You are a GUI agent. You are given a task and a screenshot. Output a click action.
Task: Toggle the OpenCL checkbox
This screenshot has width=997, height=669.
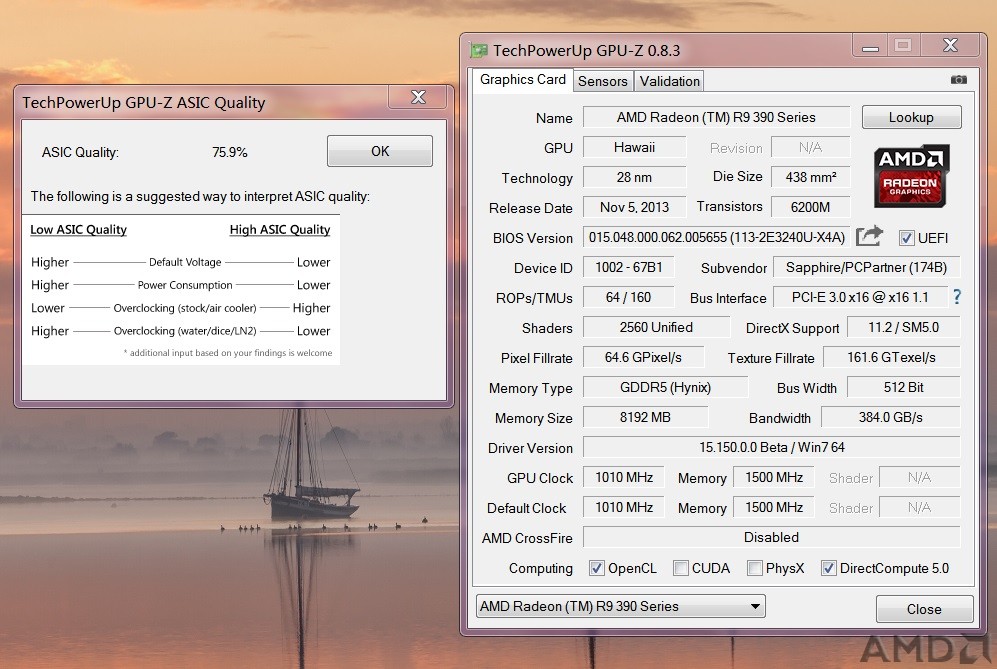596,568
